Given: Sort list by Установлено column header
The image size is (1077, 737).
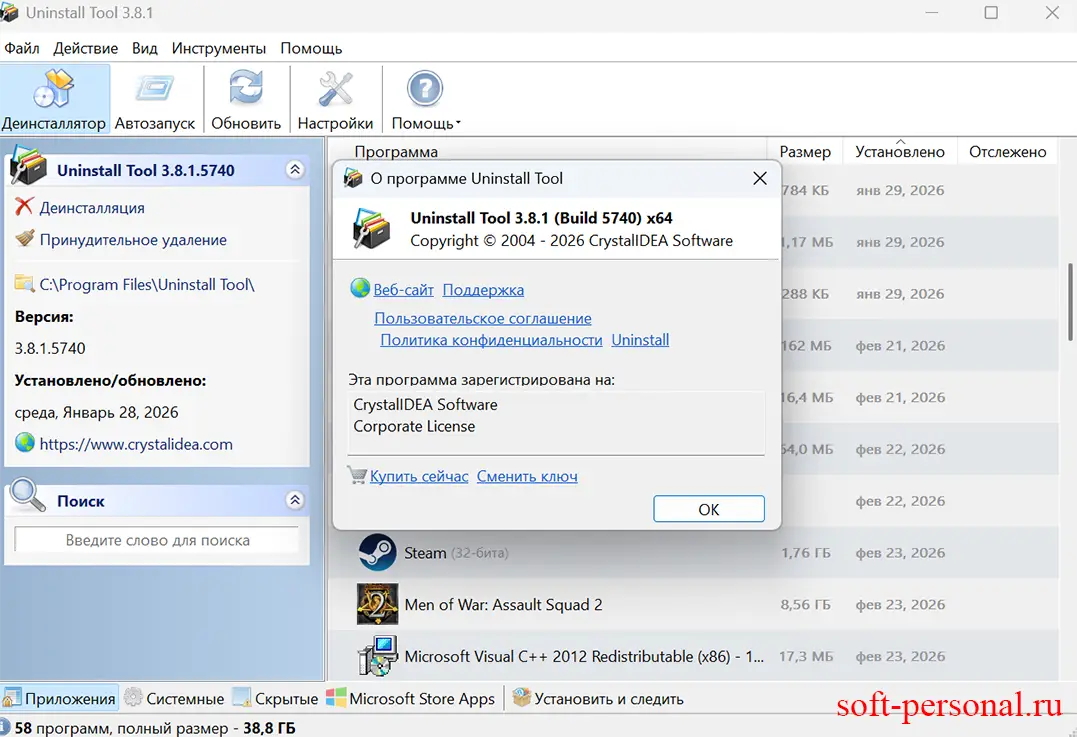Looking at the screenshot, I should pos(900,152).
